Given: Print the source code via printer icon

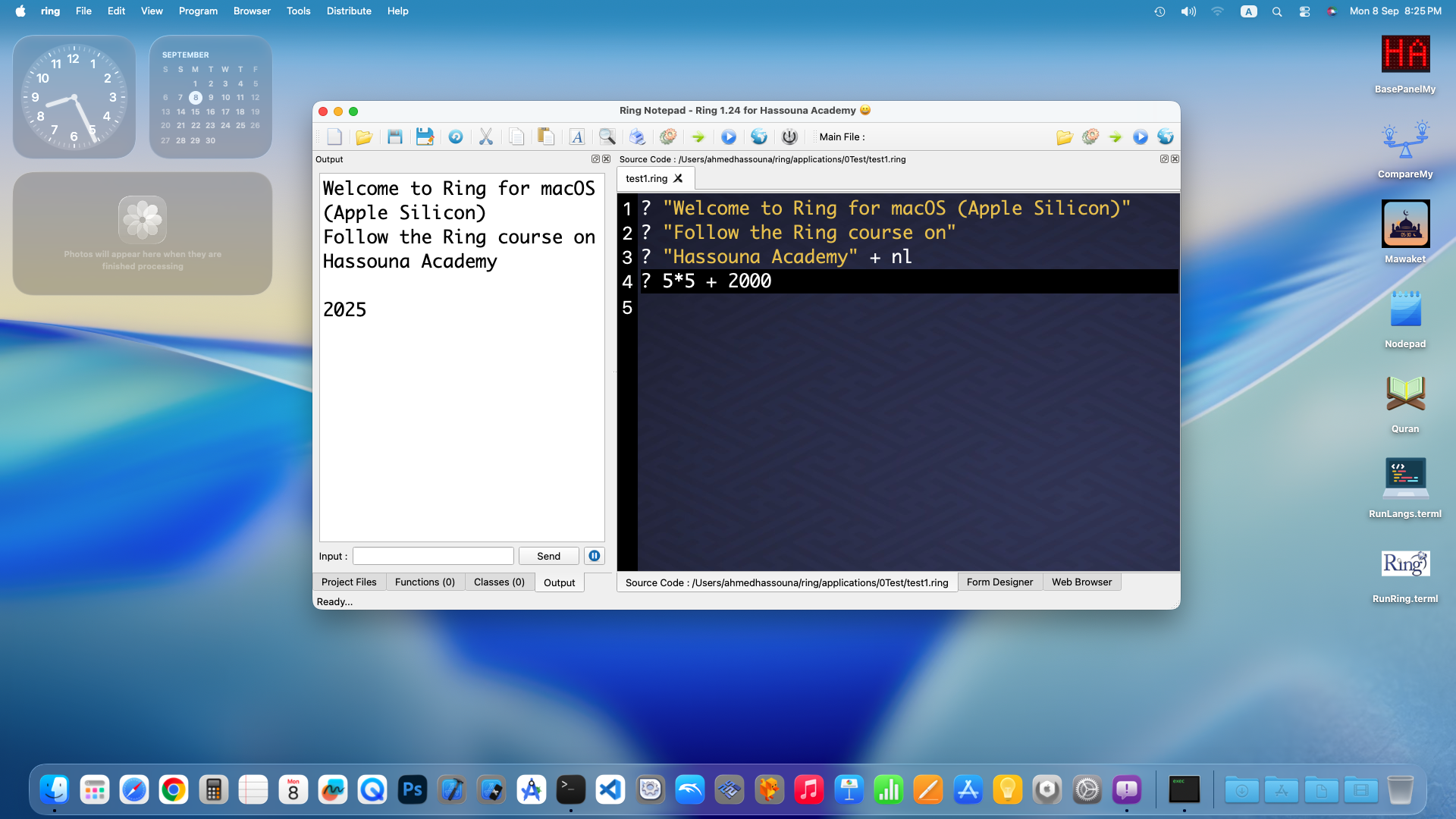Looking at the screenshot, I should 636,136.
